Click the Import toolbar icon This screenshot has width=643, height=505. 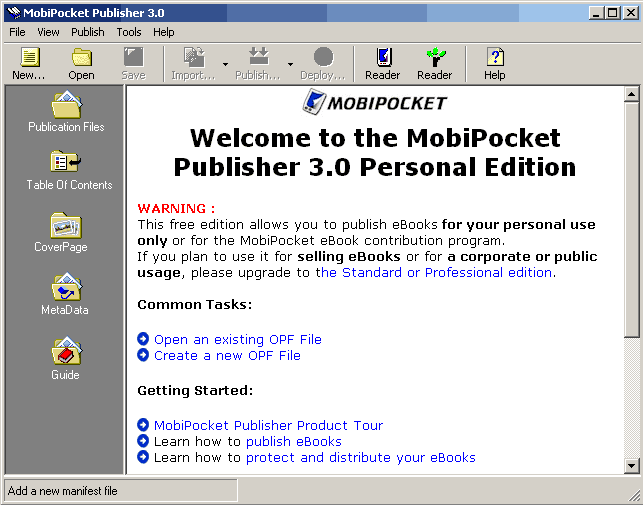(194, 57)
